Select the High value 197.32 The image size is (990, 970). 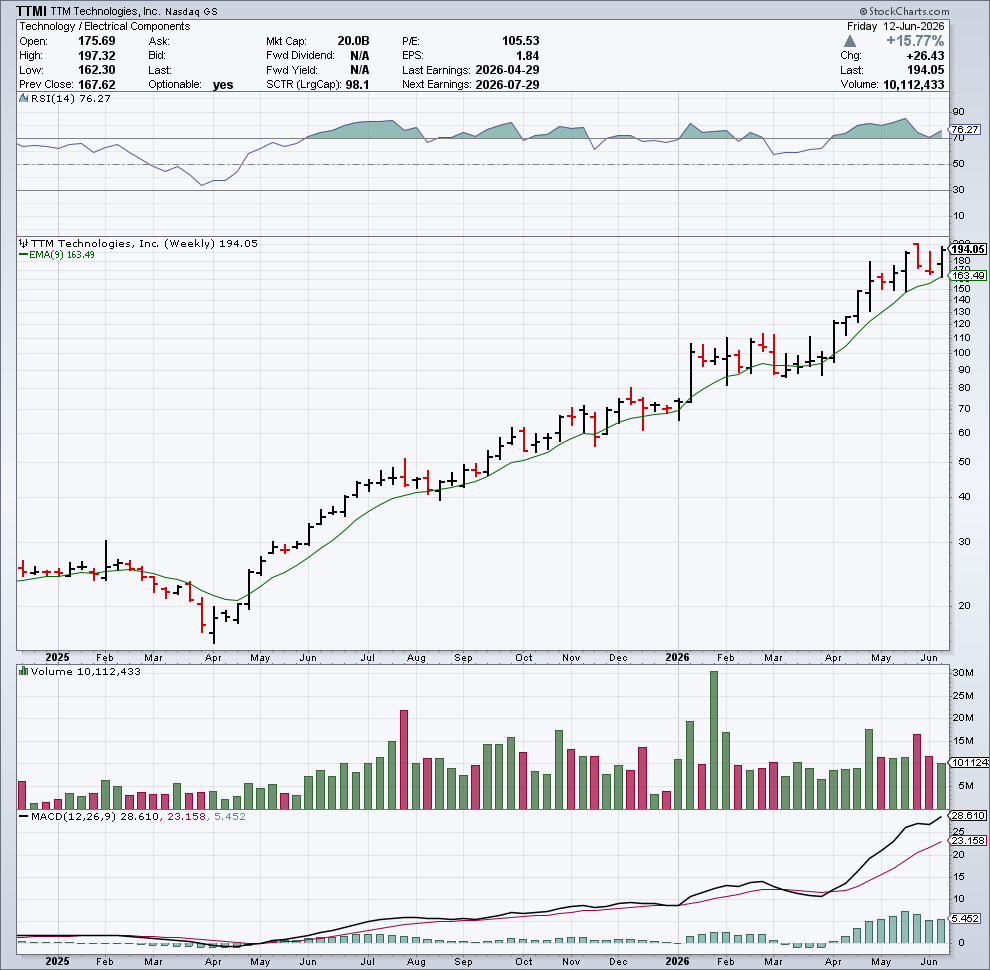97,56
